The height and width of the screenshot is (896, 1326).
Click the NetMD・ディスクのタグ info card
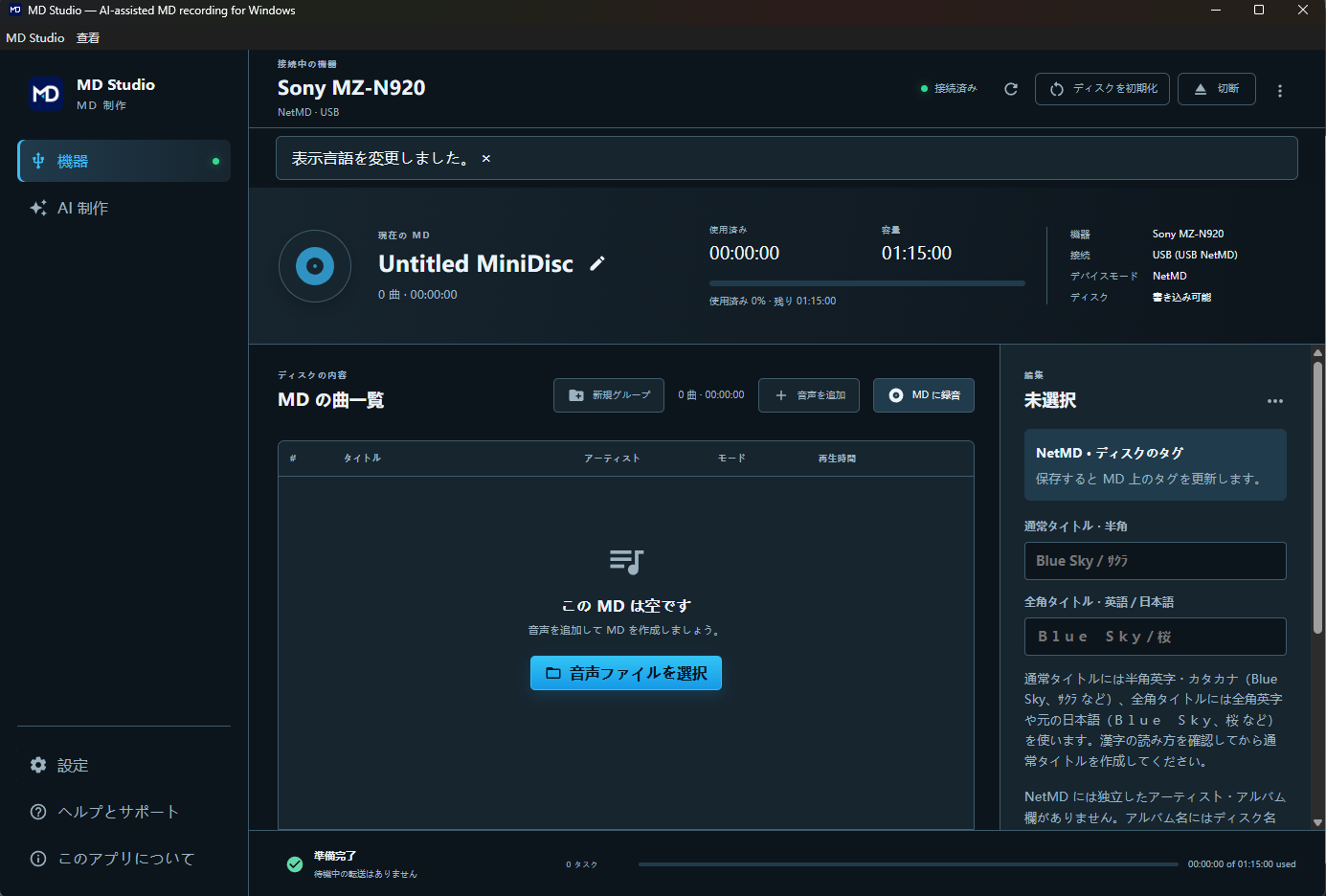1156,464
